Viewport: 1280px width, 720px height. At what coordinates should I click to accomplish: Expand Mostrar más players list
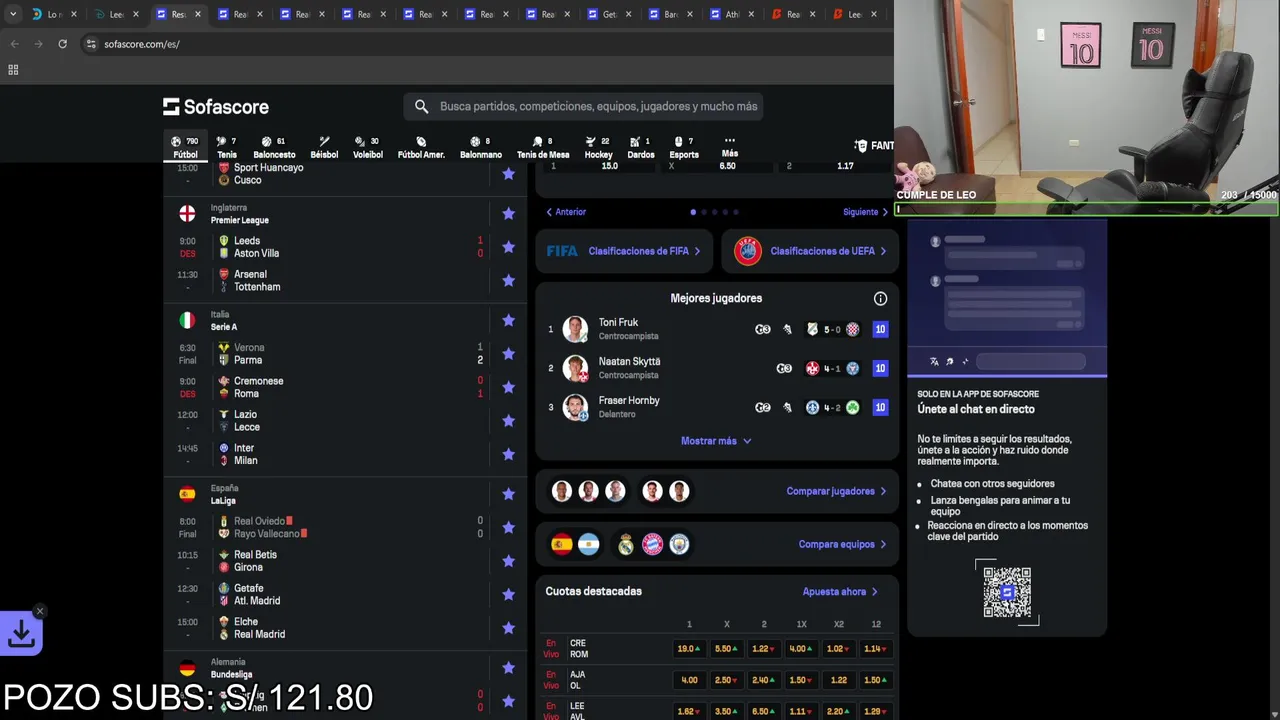tap(716, 441)
